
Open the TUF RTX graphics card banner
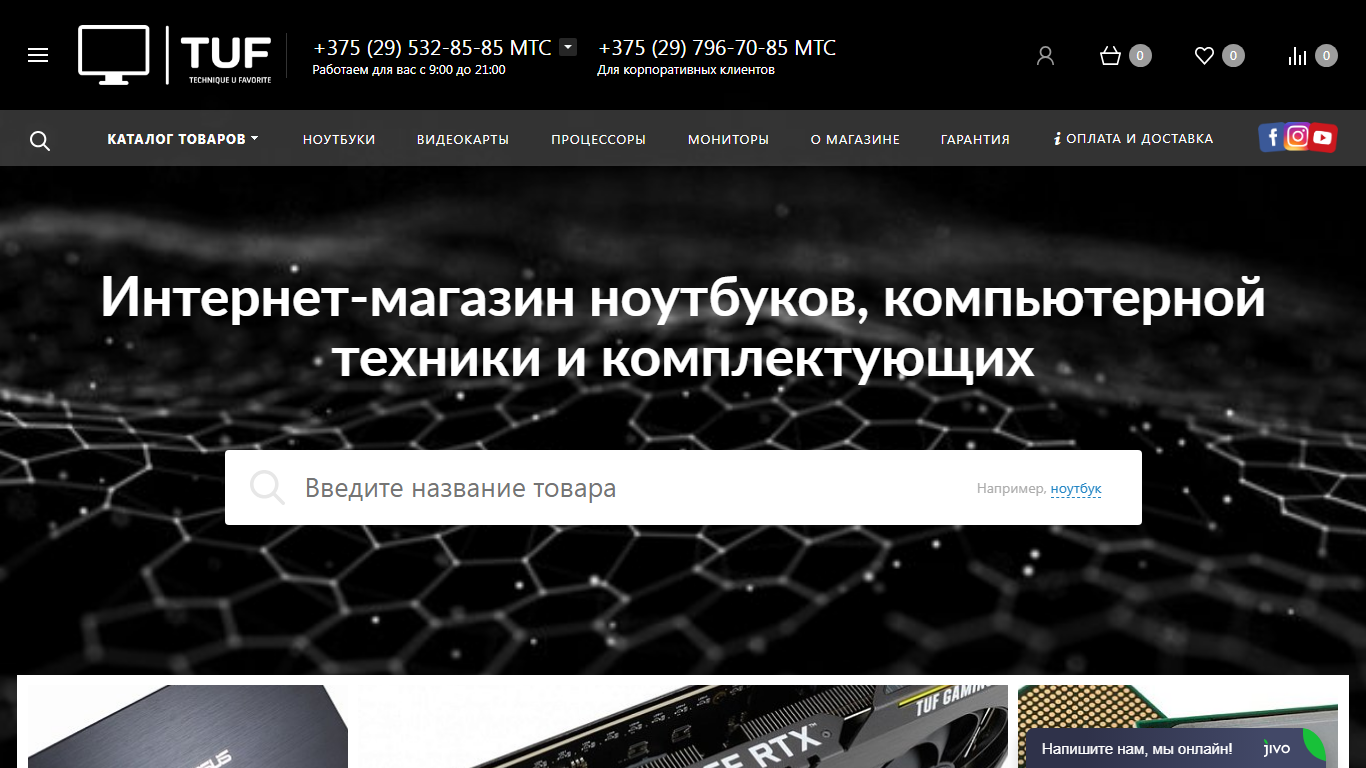683,726
